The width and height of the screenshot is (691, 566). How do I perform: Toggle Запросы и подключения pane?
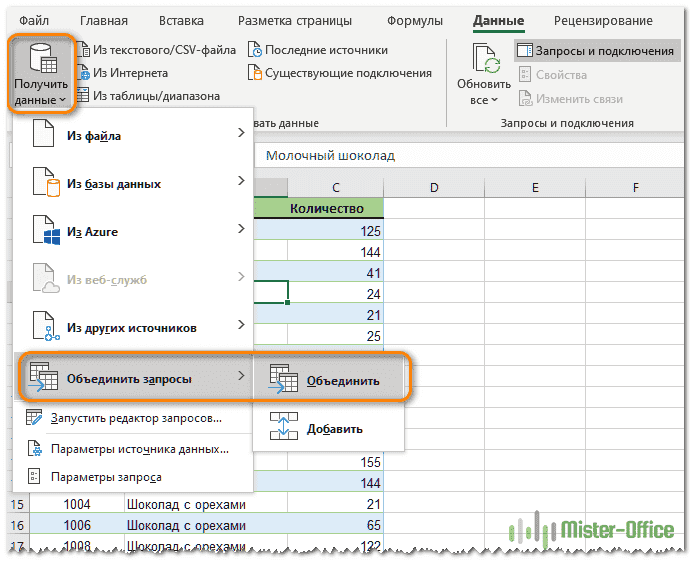595,50
